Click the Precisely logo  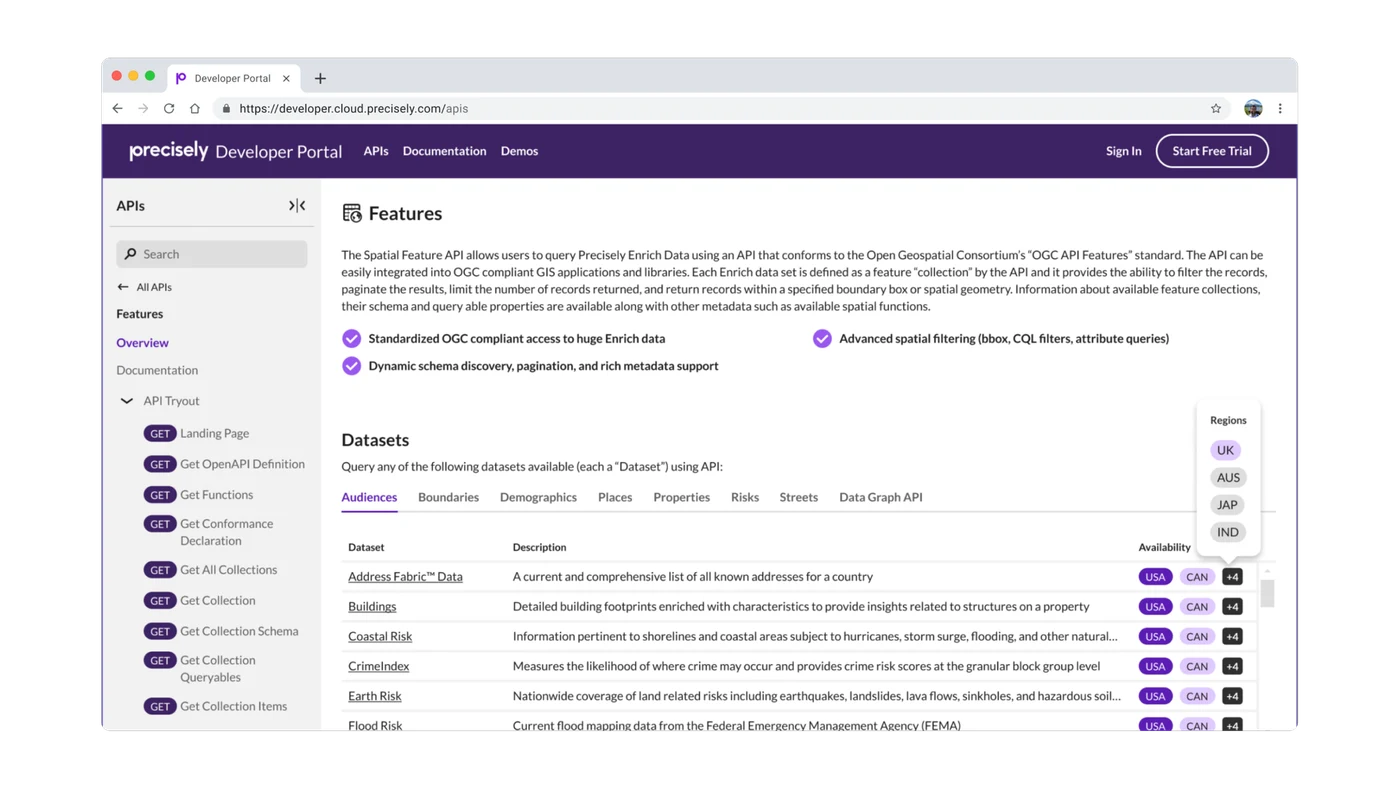[x=169, y=150]
